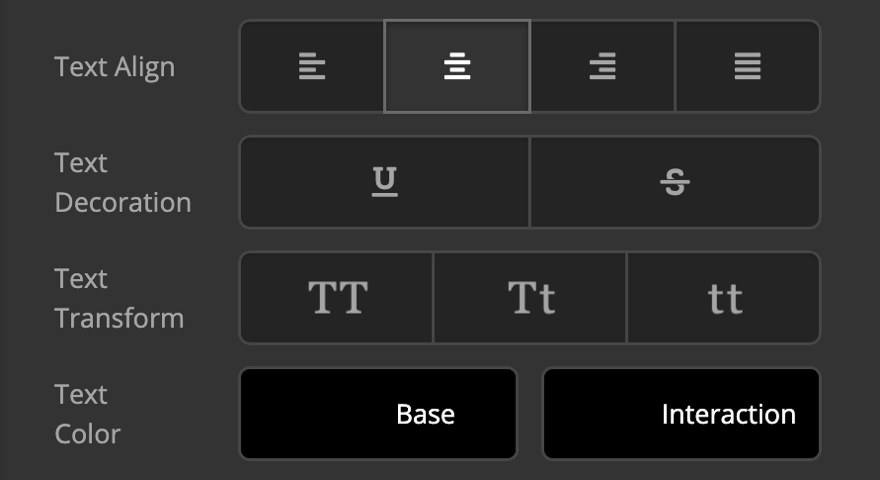The width and height of the screenshot is (880, 480).
Task: Click the Text Align label
Action: 114,67
